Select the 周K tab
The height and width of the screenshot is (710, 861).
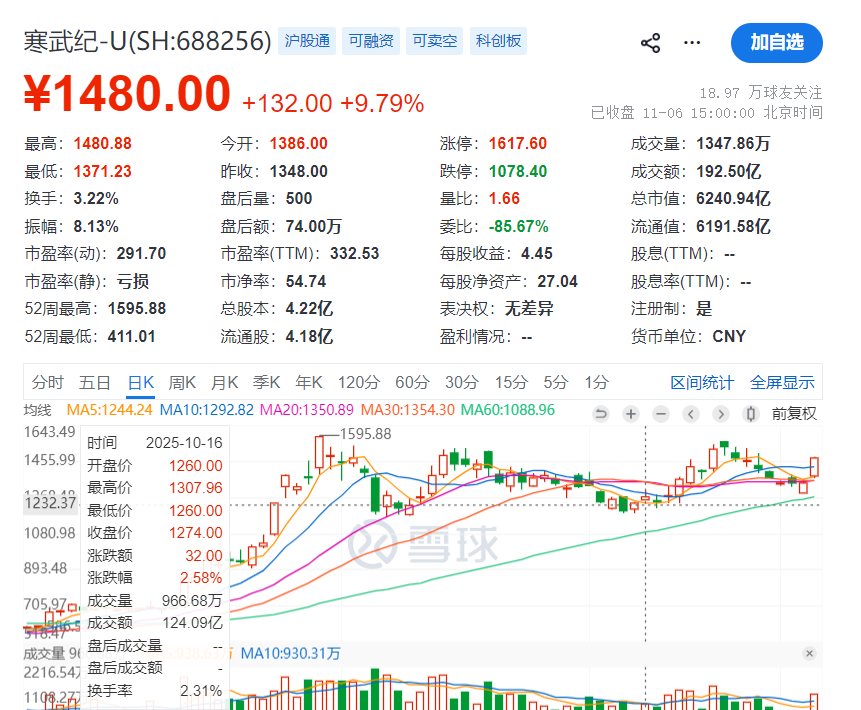click(x=182, y=382)
